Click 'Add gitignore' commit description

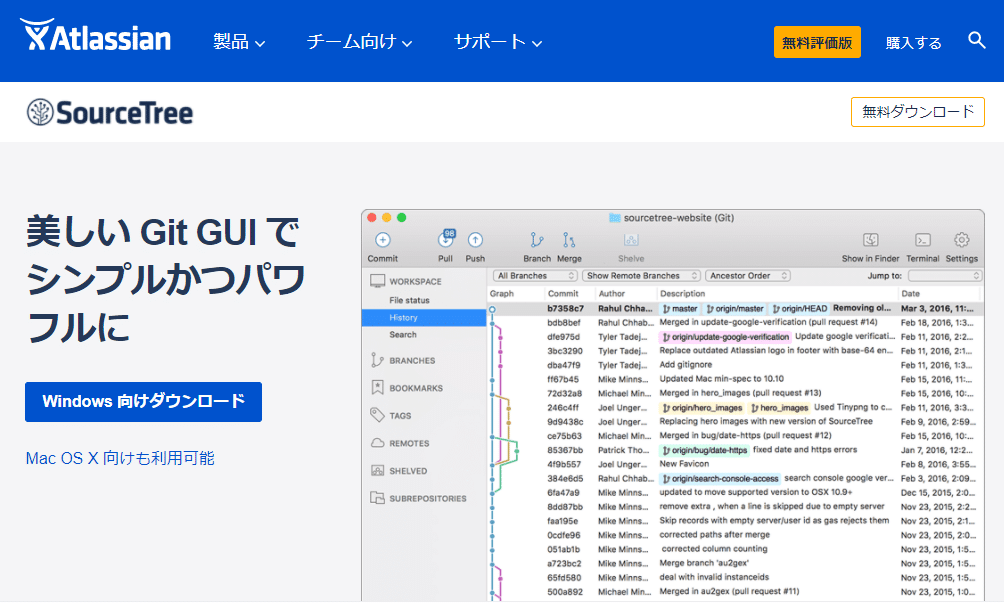[685, 365]
